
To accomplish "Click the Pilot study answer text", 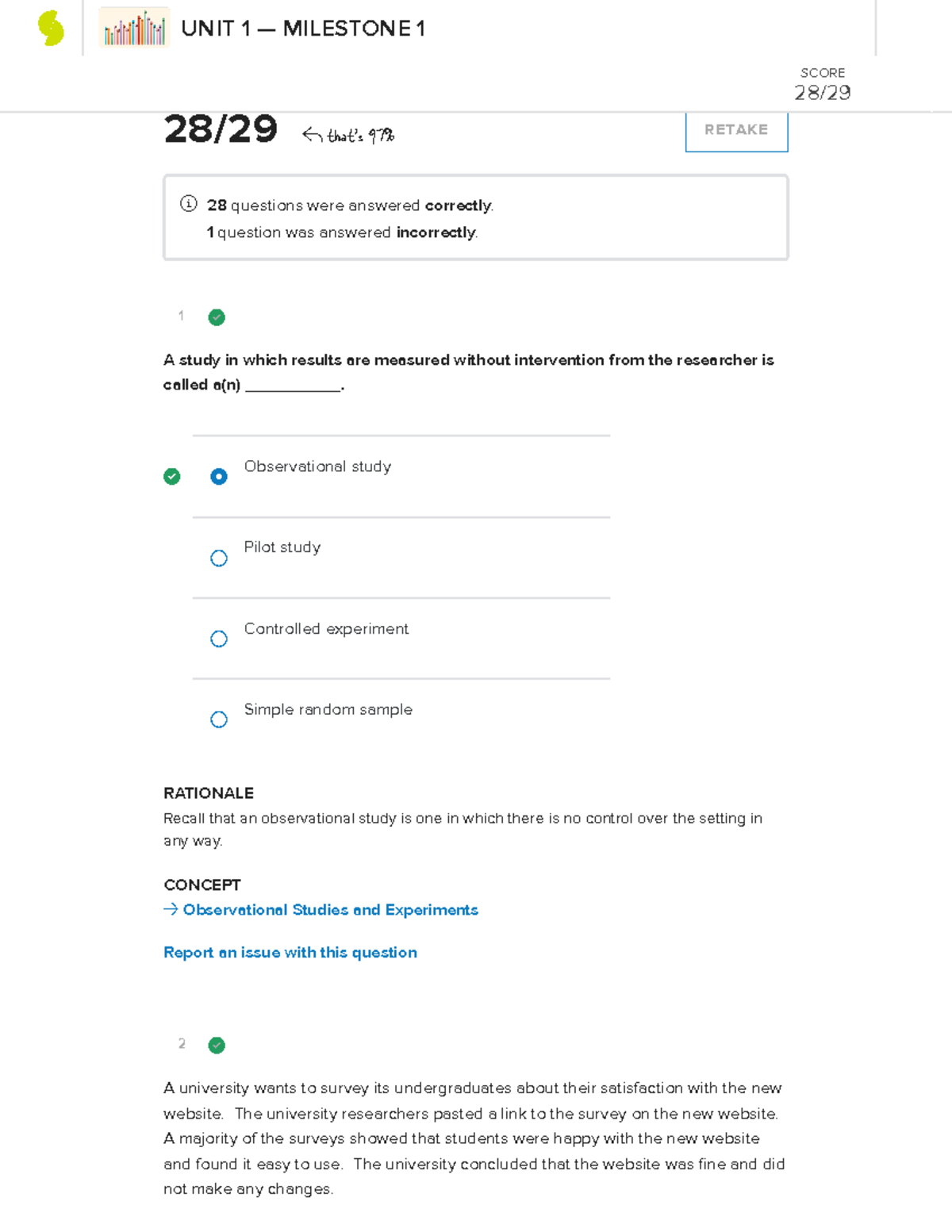I will (x=282, y=547).
